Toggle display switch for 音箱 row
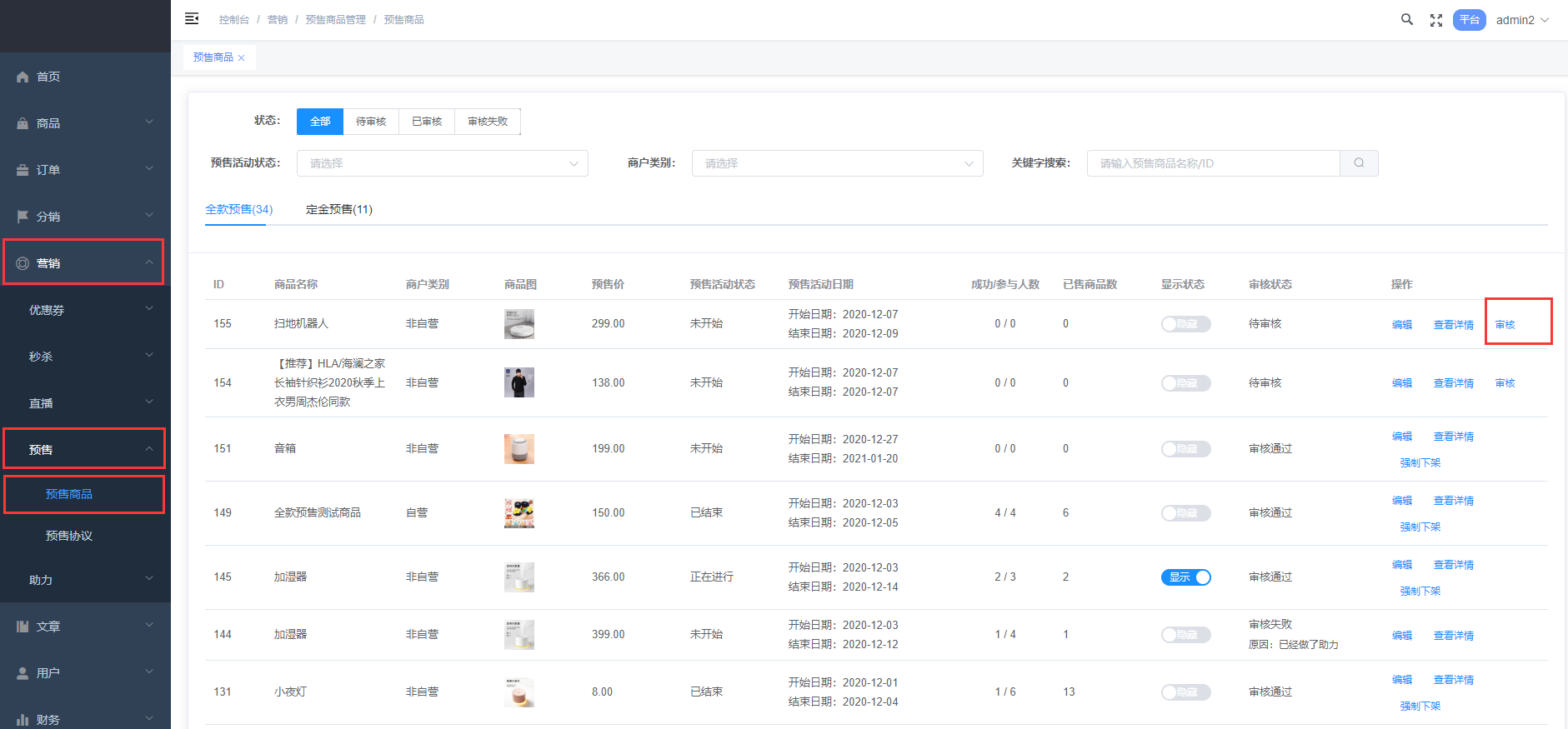Image resolution: width=1568 pixels, height=729 pixels. (1185, 449)
